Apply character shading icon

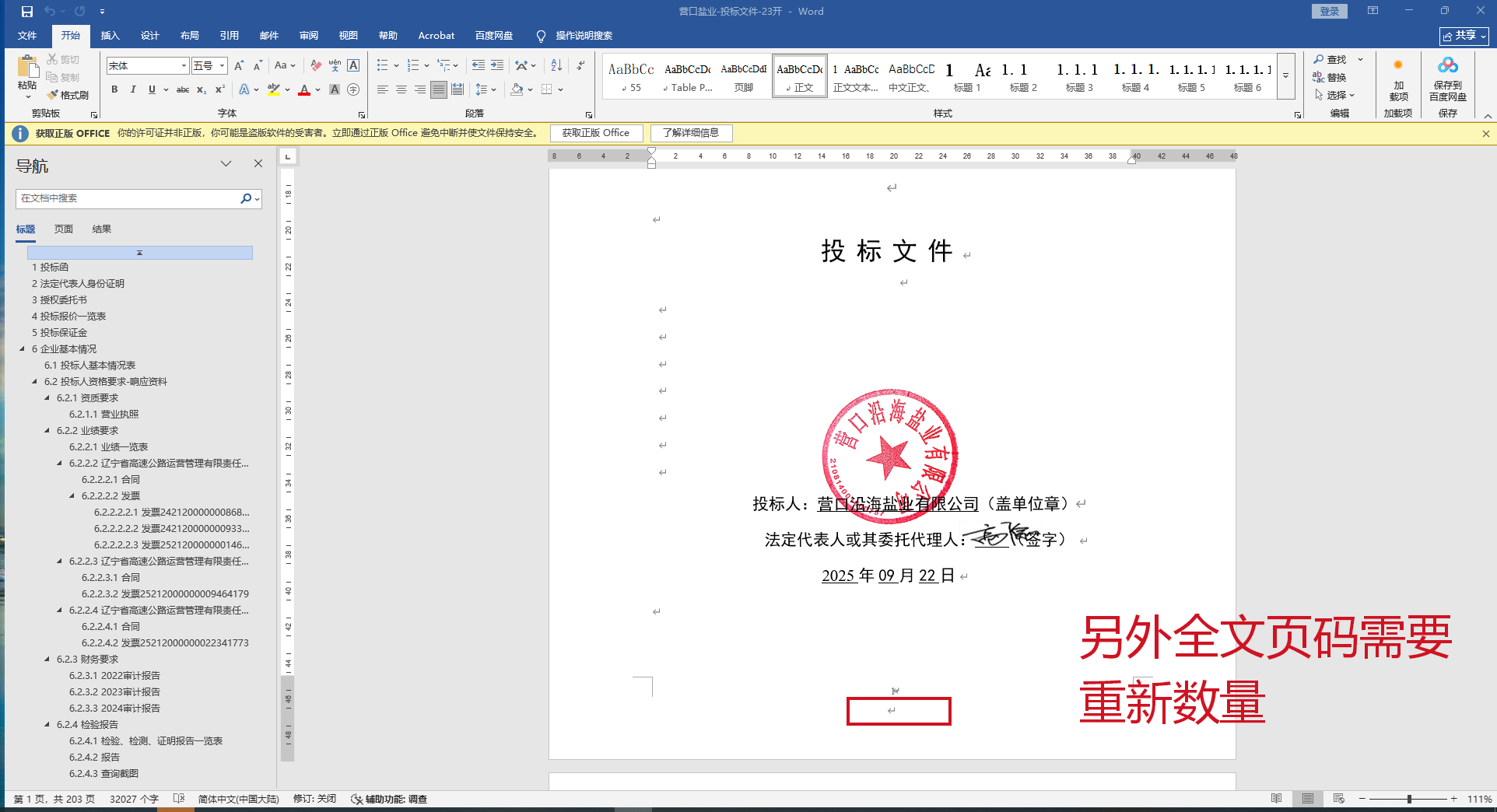[x=335, y=89]
